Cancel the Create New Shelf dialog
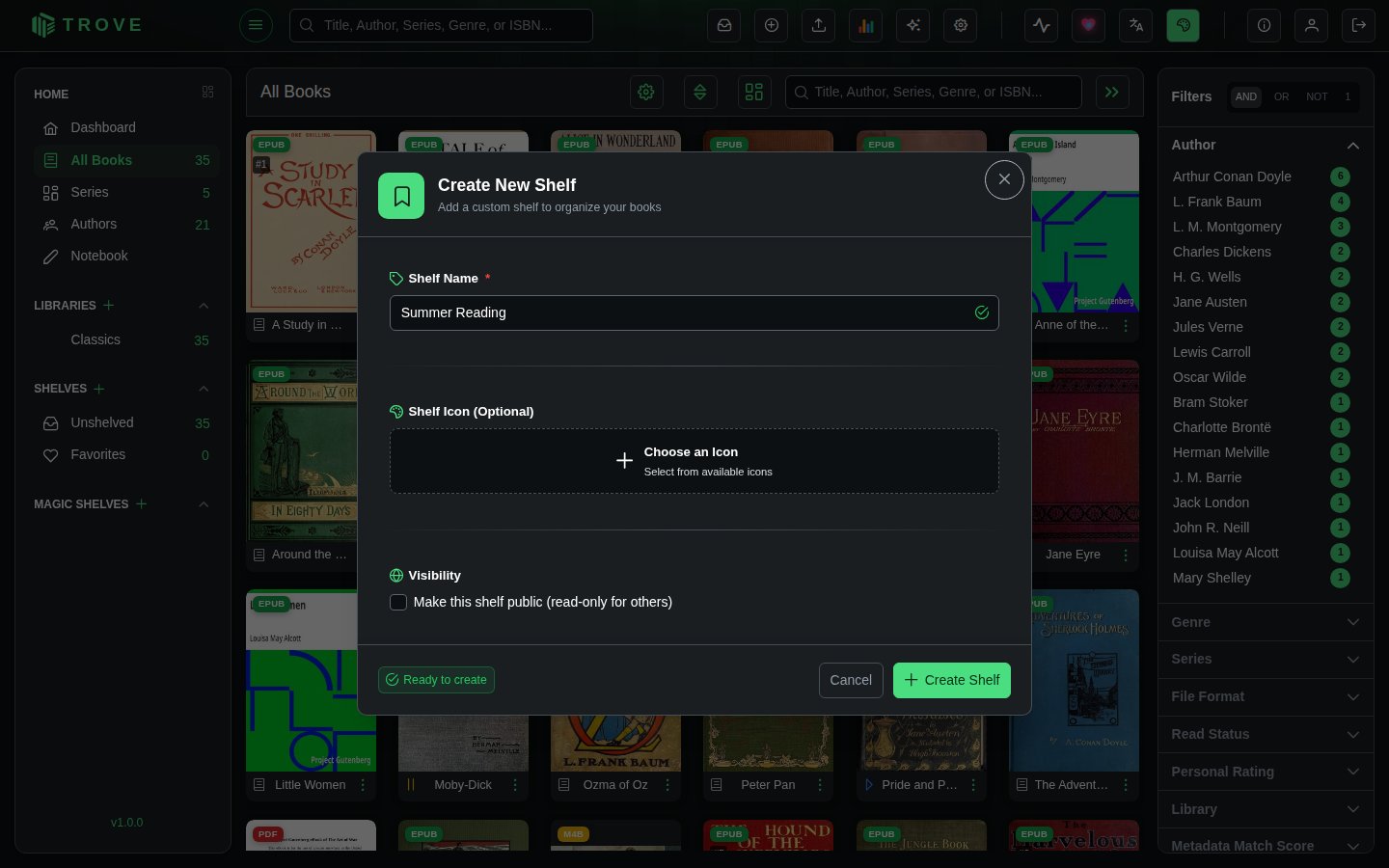Image resolution: width=1389 pixels, height=868 pixels. 851,680
